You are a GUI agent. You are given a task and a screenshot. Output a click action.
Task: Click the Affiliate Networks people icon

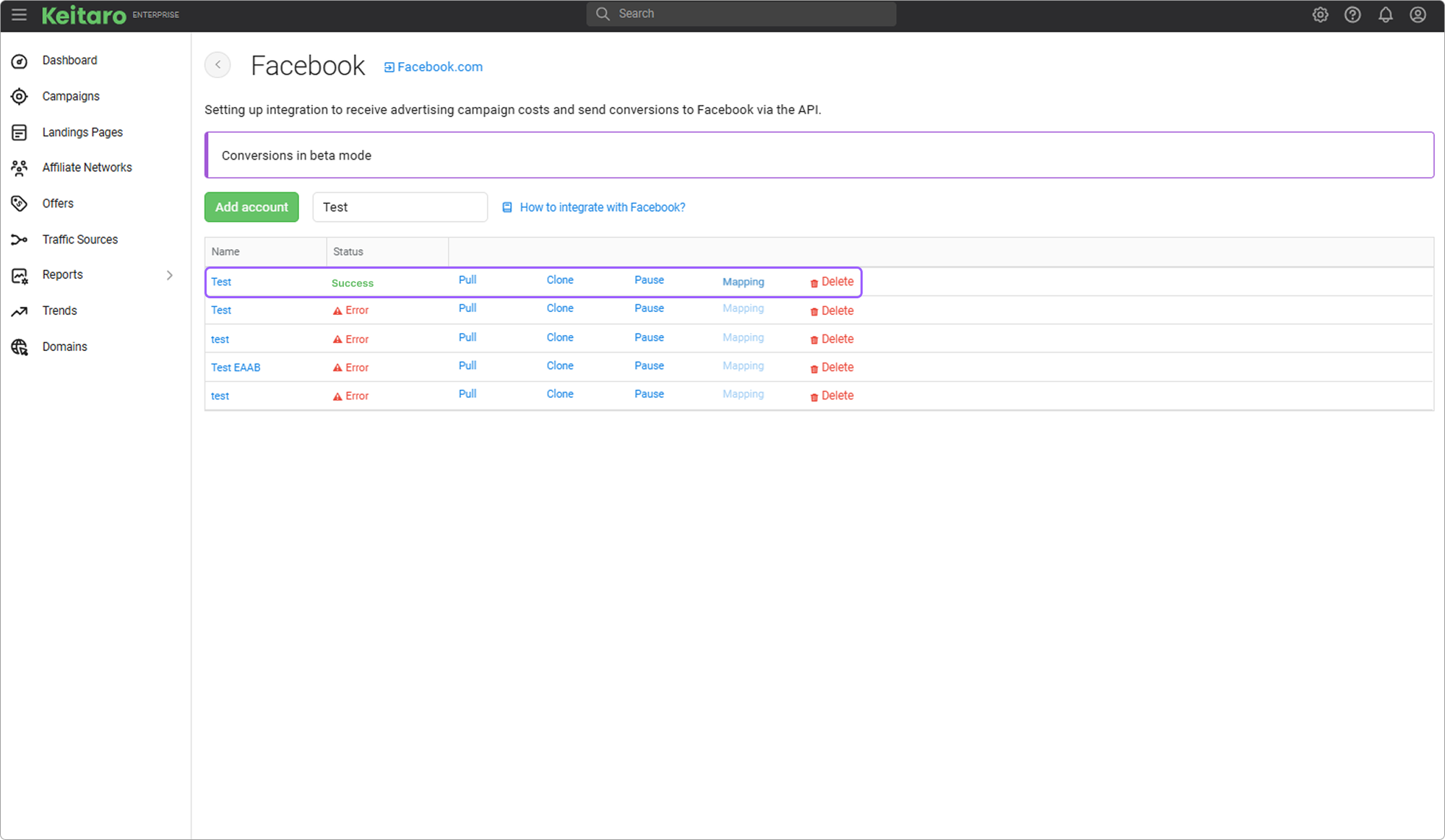20,168
